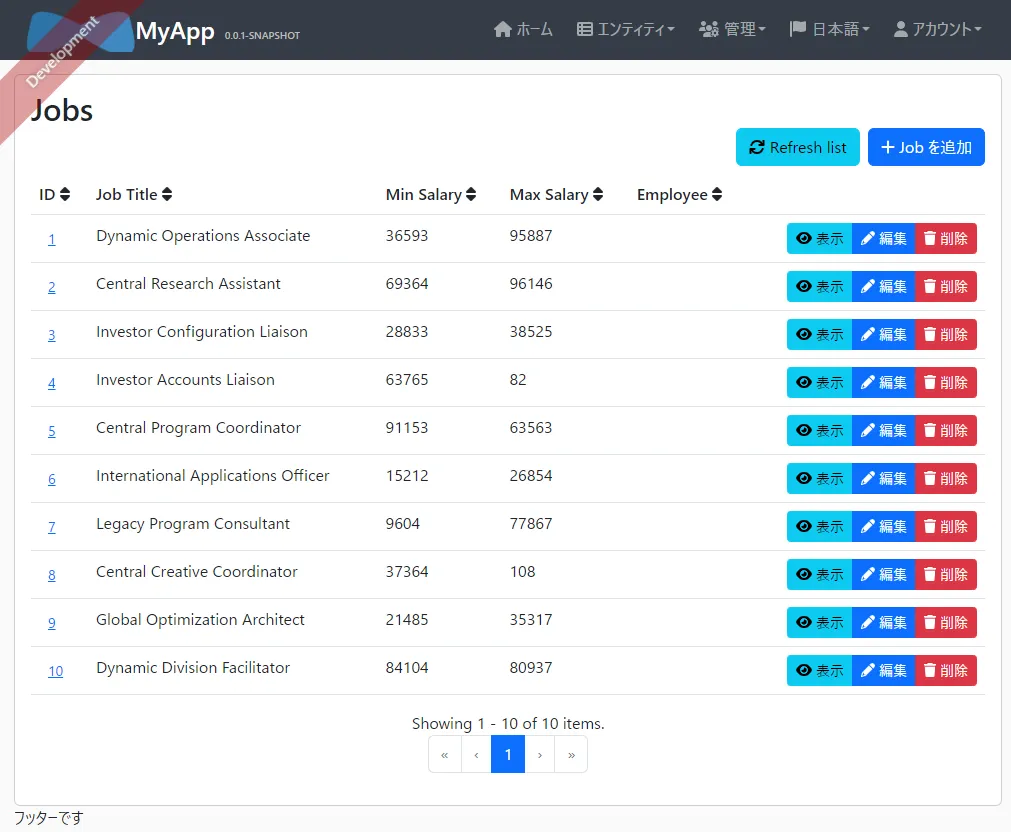The height and width of the screenshot is (832, 1011).
Task: View Investor Accounts Liaison with 表示
Action: click(x=820, y=382)
